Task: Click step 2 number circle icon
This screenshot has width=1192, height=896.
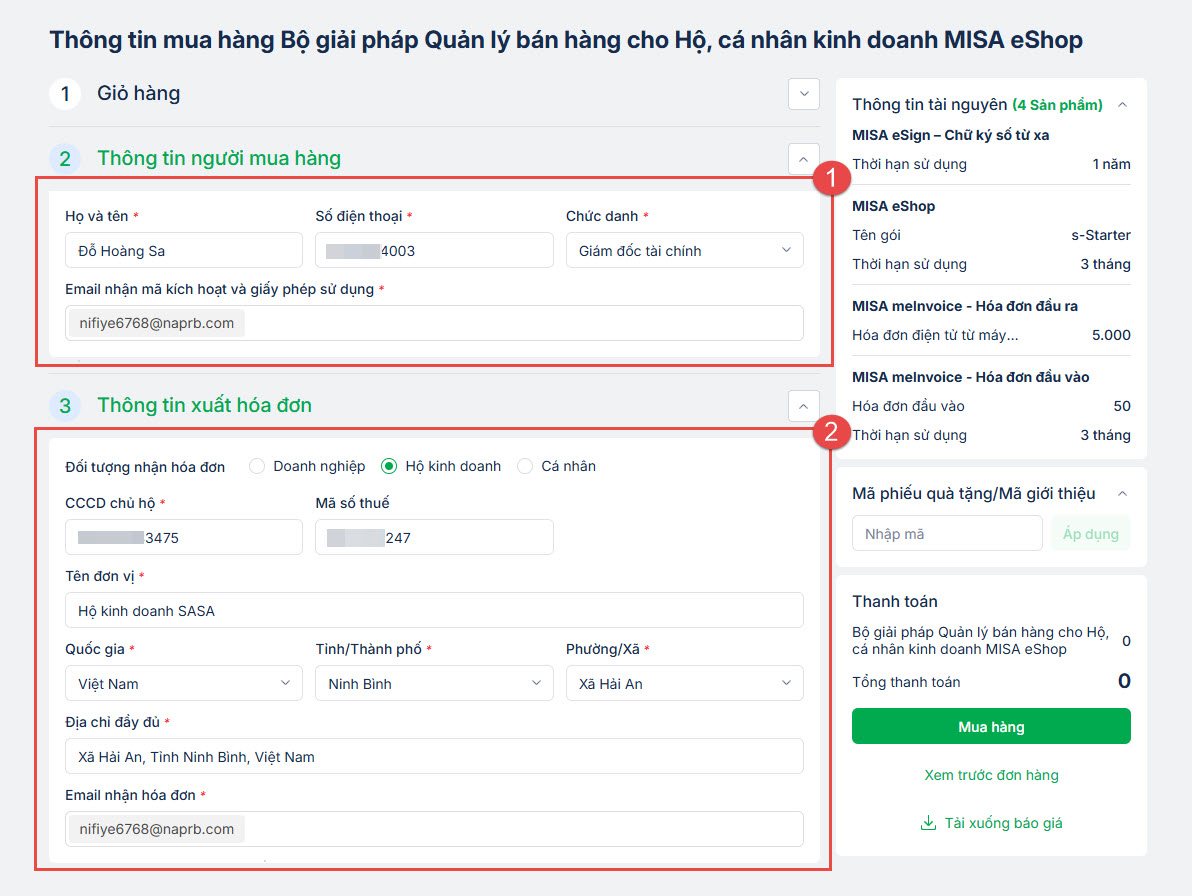Action: pos(65,158)
